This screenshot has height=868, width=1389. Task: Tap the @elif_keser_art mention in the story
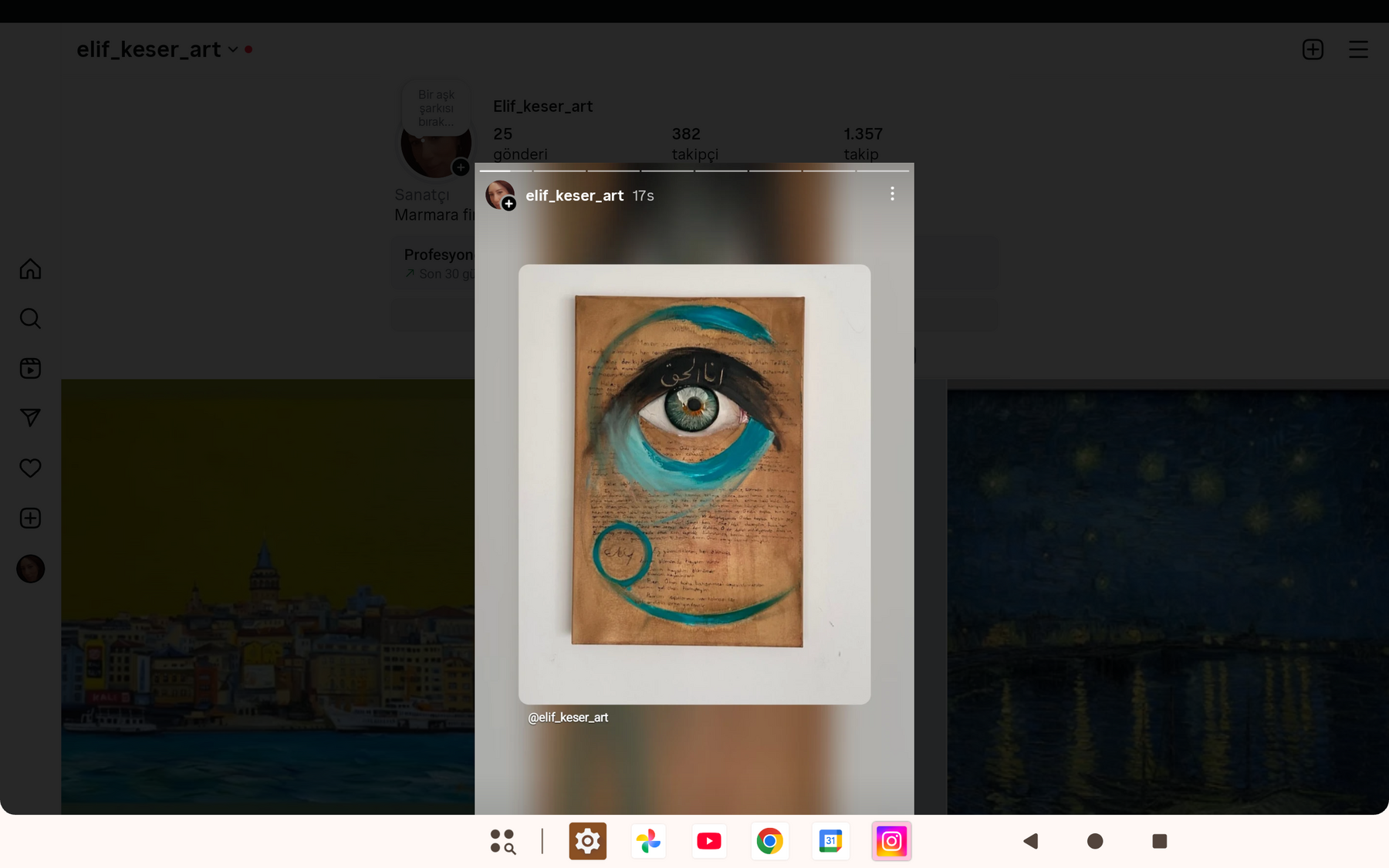click(x=568, y=718)
